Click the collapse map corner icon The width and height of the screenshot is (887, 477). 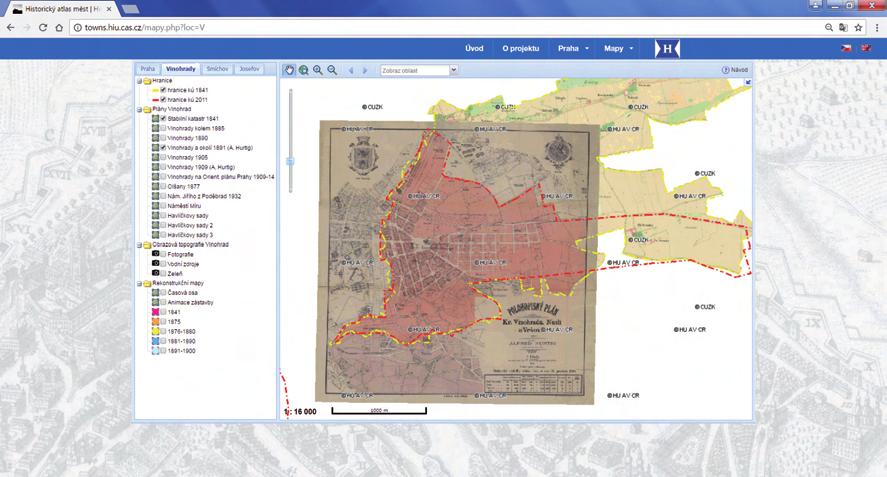click(x=748, y=83)
